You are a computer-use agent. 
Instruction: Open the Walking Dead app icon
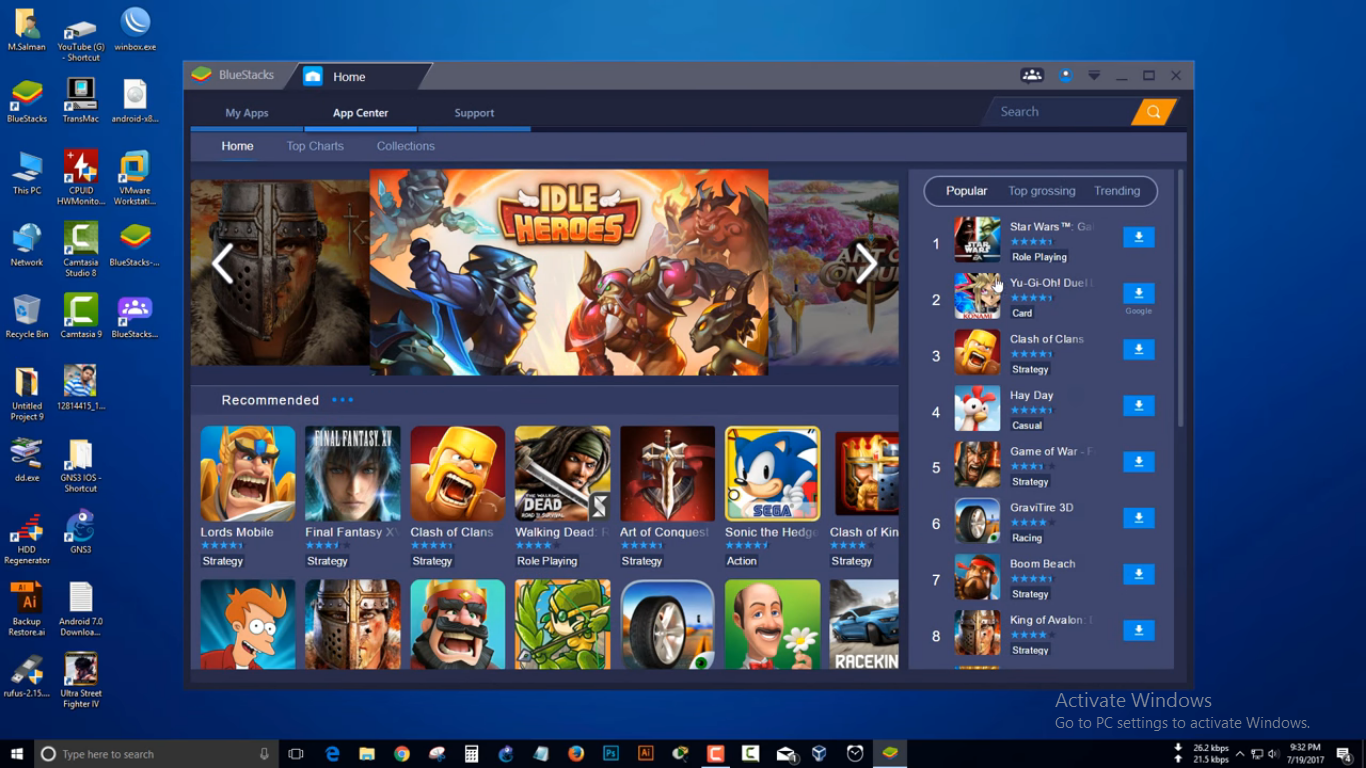[563, 473]
